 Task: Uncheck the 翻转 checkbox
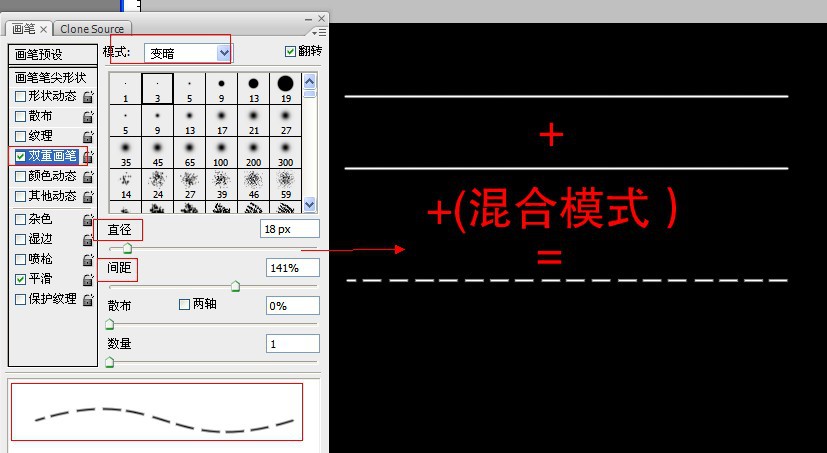pyautogui.click(x=290, y=51)
